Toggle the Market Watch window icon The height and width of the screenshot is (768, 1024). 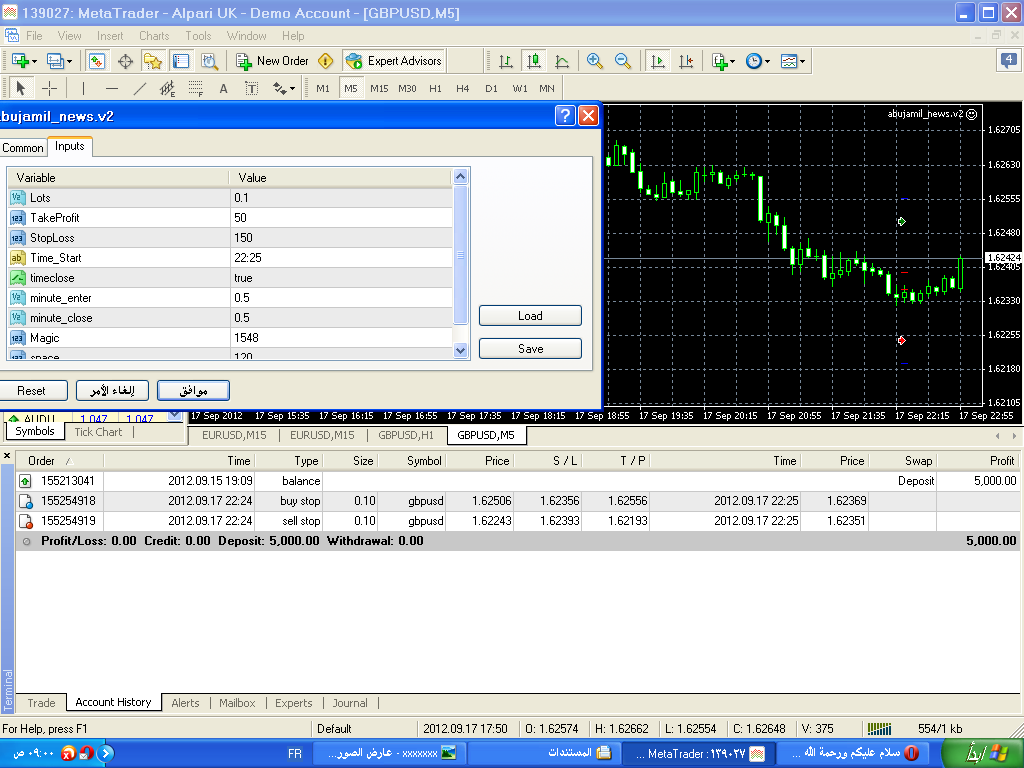click(97, 61)
